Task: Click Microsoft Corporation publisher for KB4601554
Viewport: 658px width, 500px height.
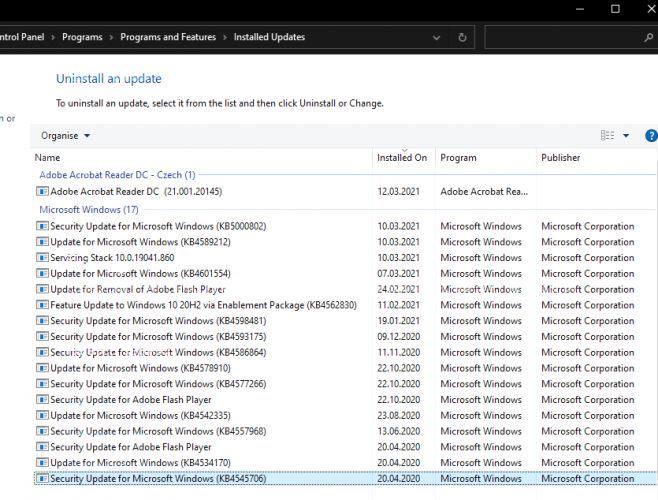Action: pyautogui.click(x=588, y=274)
